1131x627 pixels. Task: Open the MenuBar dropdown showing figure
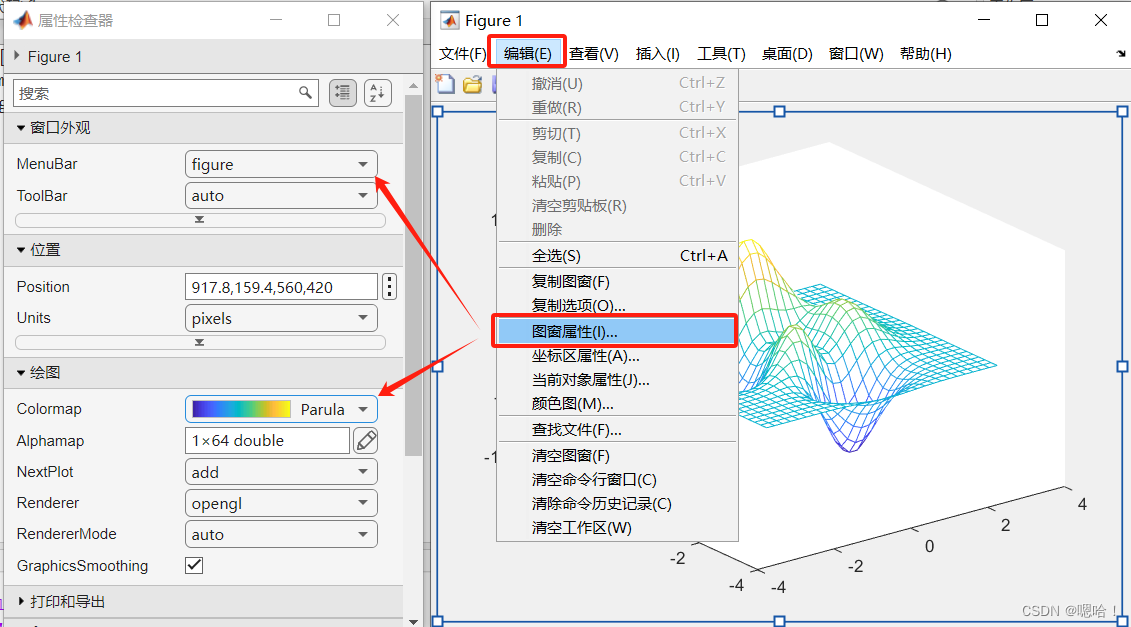coord(281,164)
